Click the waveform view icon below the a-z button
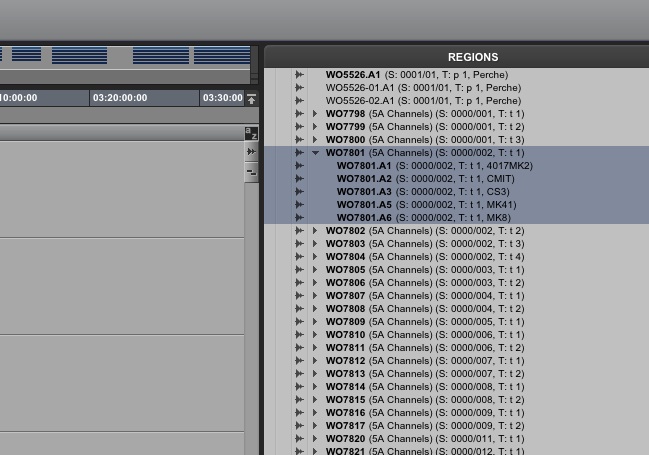This screenshot has height=455, width=649. point(251,152)
